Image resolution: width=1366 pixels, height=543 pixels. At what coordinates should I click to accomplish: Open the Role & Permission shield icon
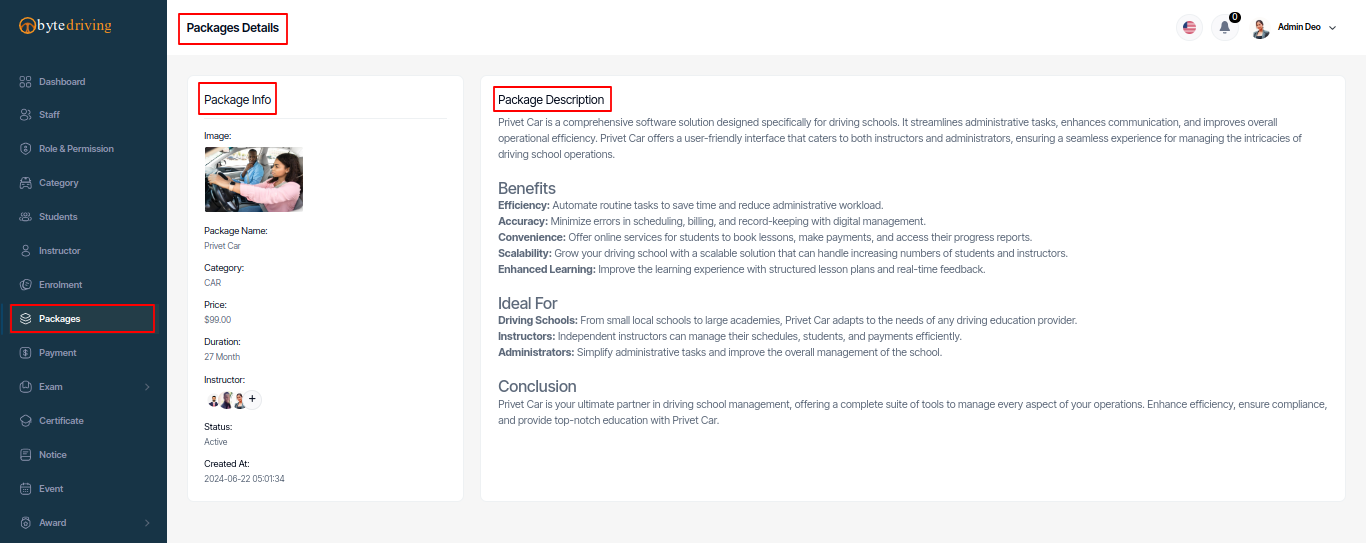[x=26, y=149]
